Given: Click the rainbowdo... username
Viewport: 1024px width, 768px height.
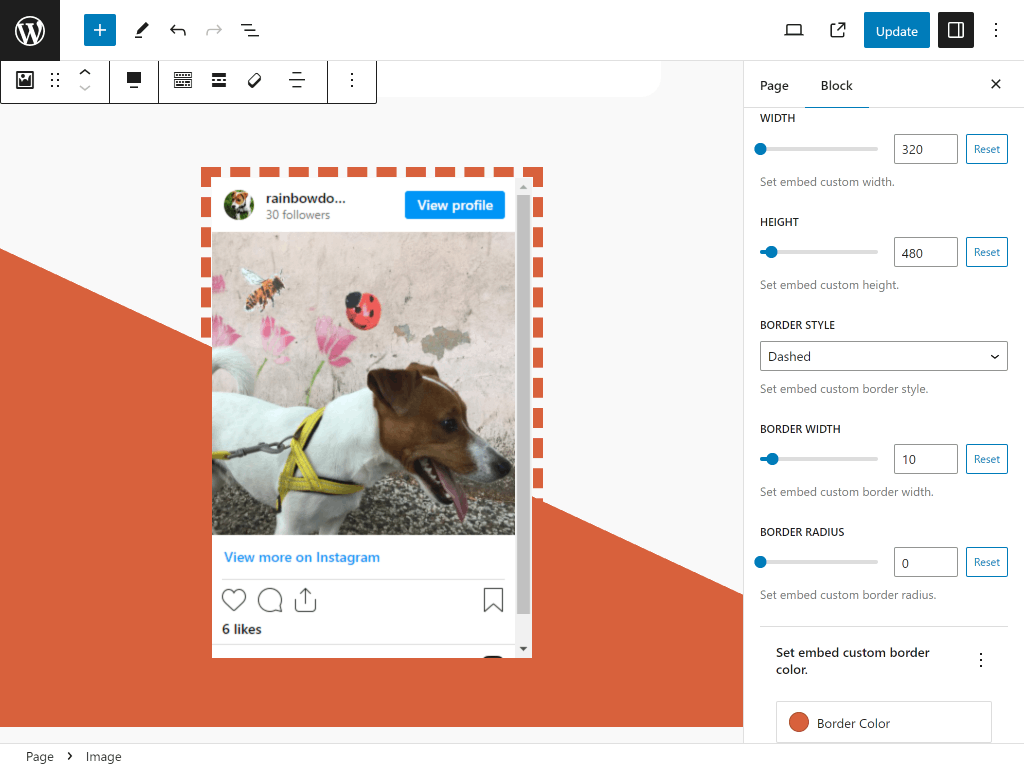Looking at the screenshot, I should click(305, 198).
